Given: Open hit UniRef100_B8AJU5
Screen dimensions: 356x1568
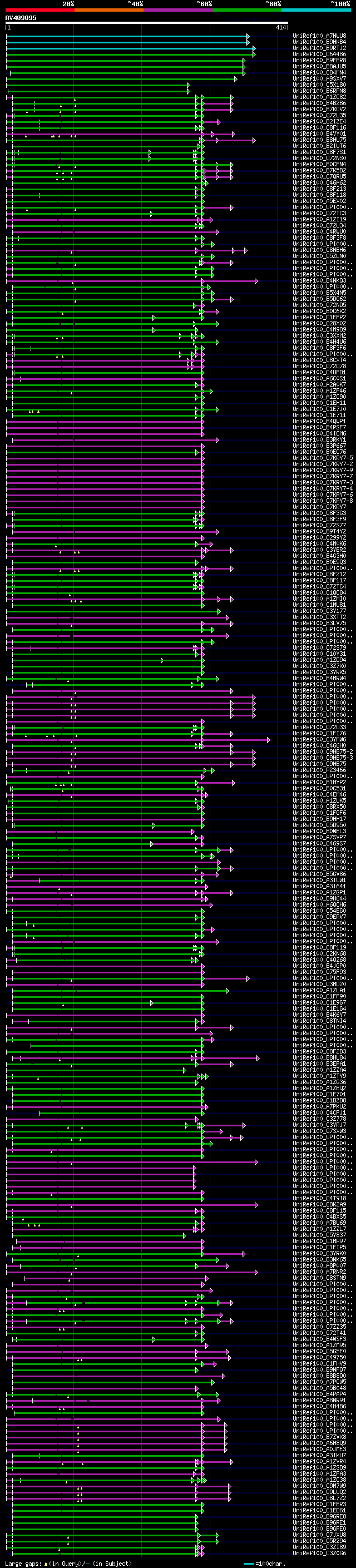Looking at the screenshot, I should pyautogui.click(x=319, y=66).
